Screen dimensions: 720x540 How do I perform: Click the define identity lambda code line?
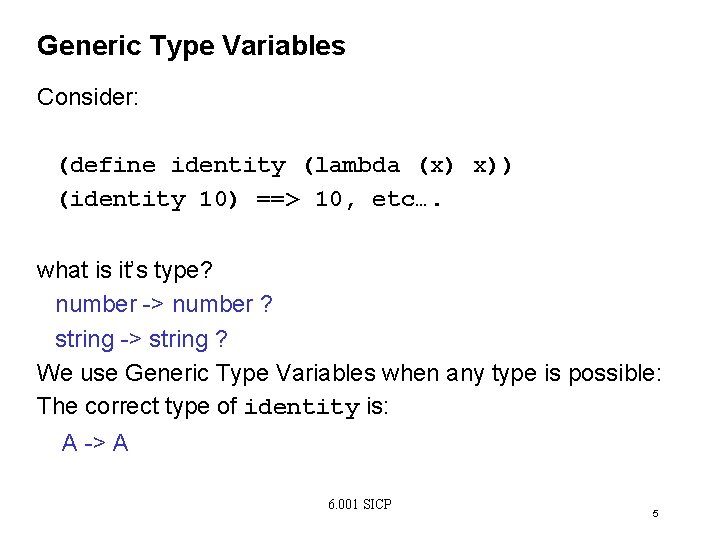click(285, 165)
